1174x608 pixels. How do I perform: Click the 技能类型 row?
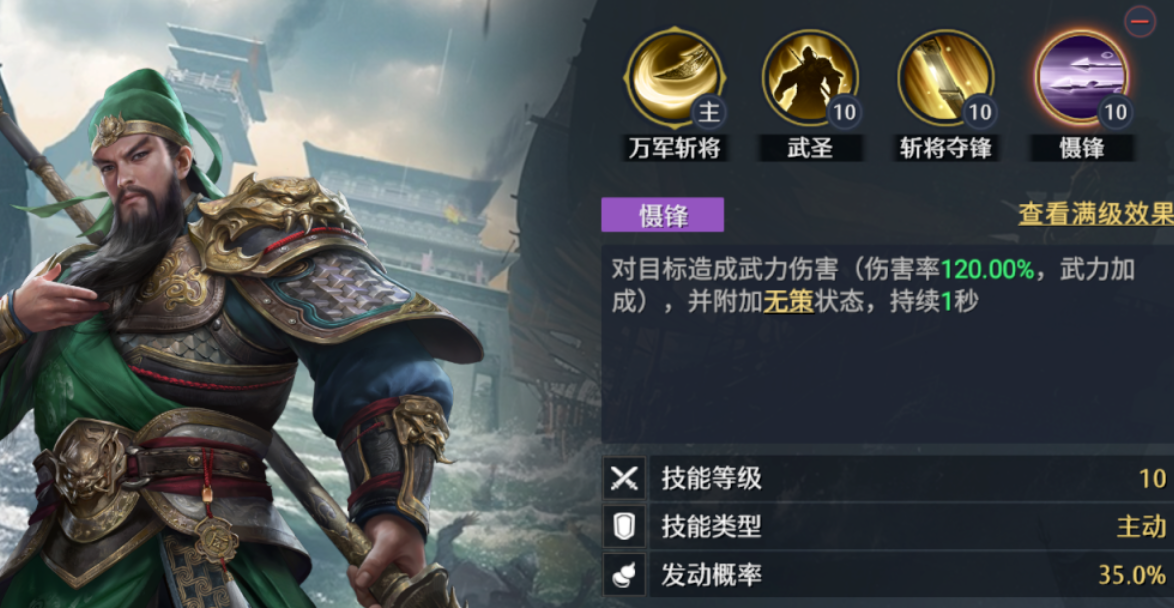click(x=889, y=526)
